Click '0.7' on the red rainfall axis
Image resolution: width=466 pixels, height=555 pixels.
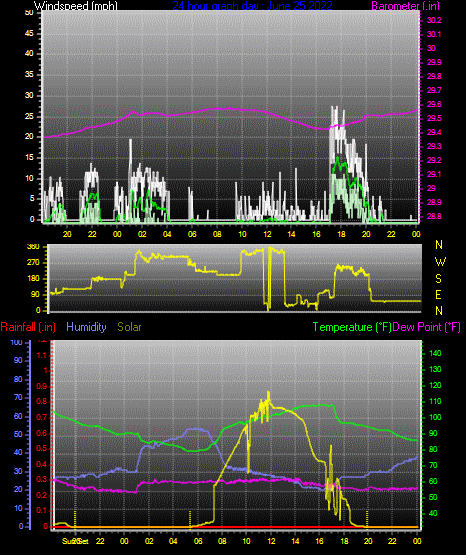coord(42,417)
